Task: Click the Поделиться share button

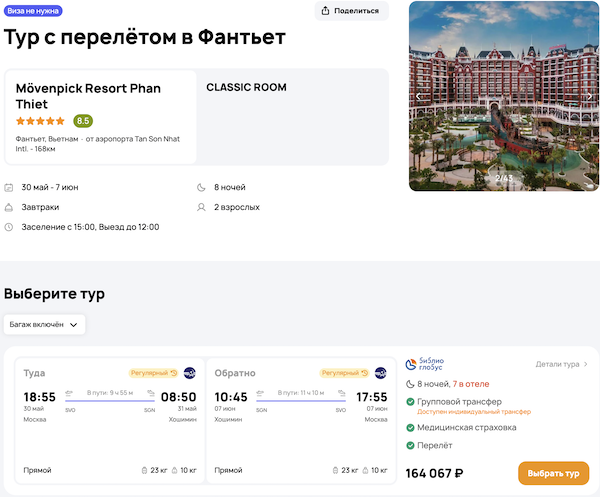Action: (351, 11)
